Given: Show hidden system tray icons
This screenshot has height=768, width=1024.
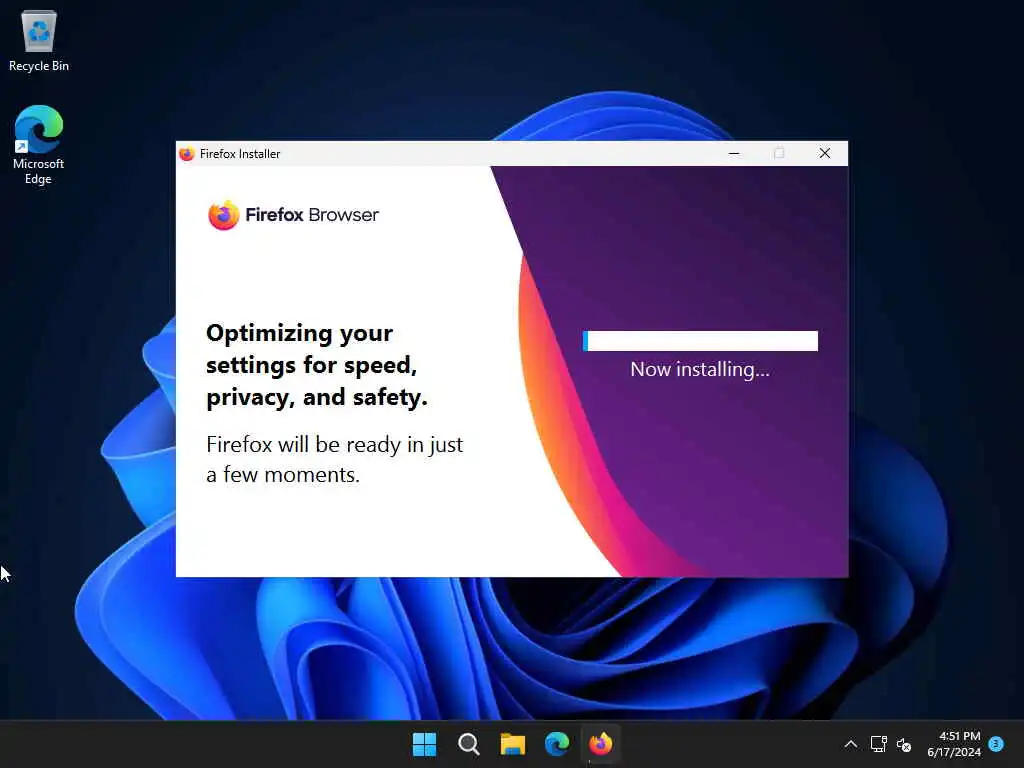Looking at the screenshot, I should [x=850, y=744].
